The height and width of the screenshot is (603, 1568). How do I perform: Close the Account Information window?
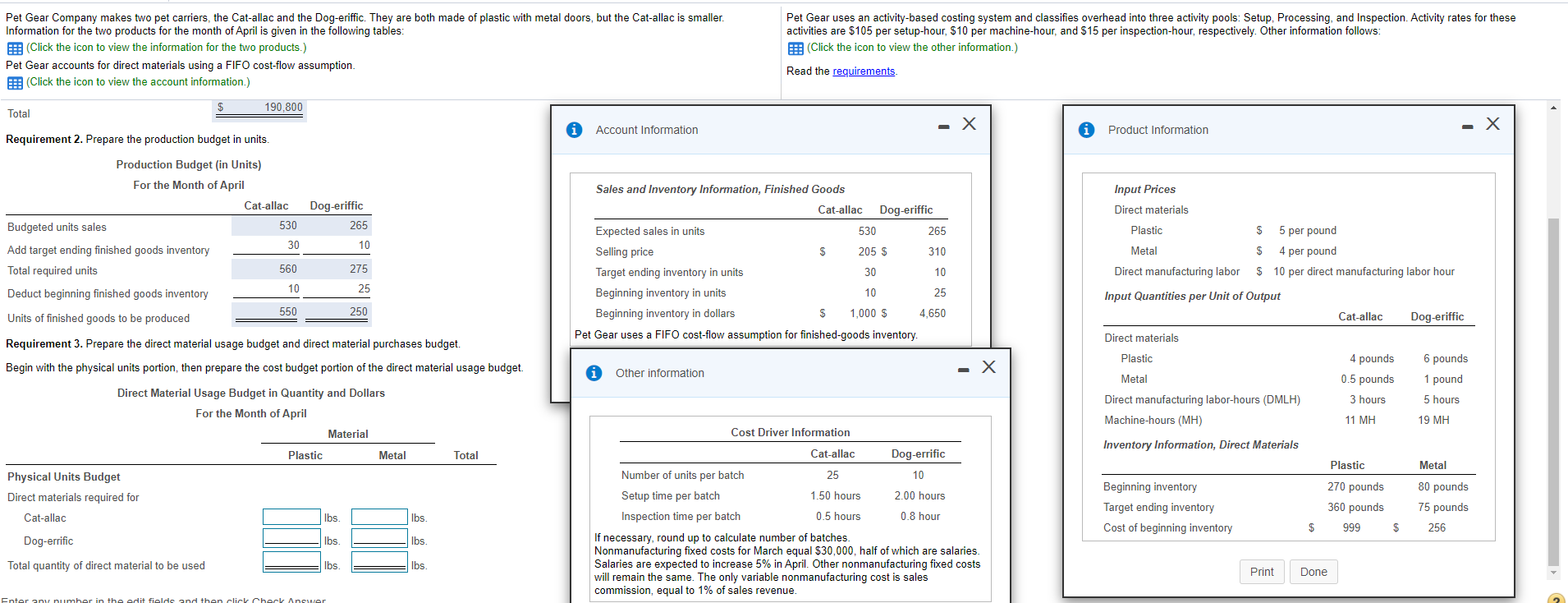(970, 124)
